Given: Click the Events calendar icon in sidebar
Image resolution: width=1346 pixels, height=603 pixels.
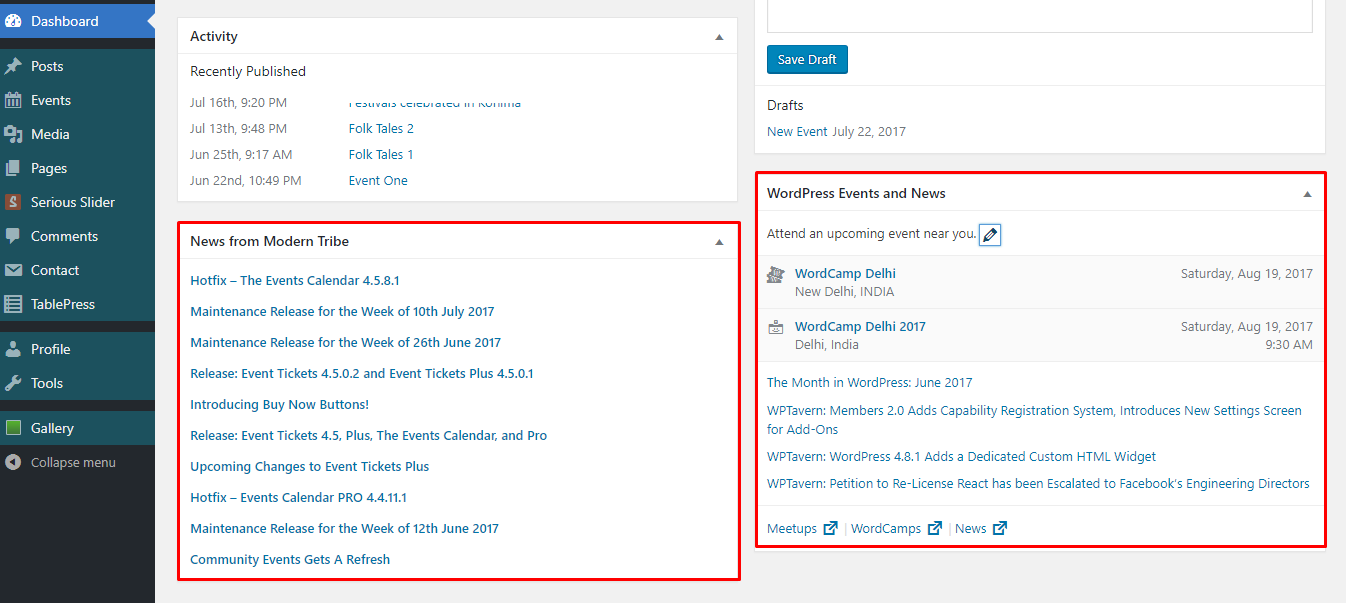Looking at the screenshot, I should 13,100.
